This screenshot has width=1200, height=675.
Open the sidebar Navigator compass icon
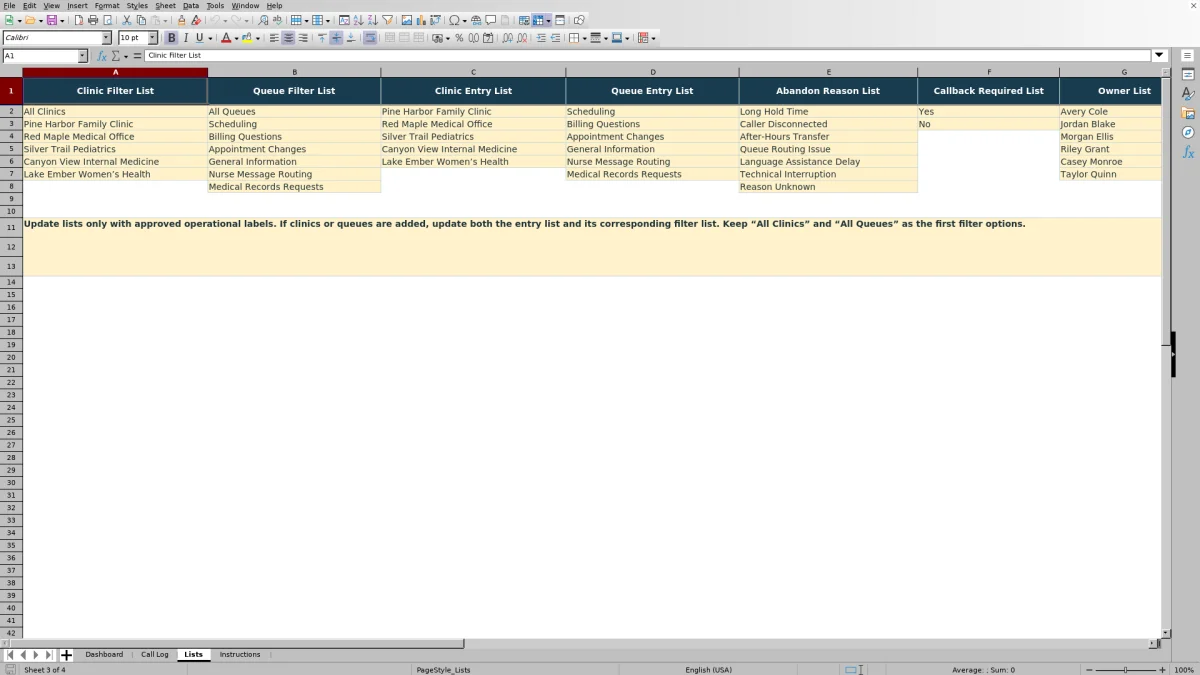pyautogui.click(x=1188, y=132)
